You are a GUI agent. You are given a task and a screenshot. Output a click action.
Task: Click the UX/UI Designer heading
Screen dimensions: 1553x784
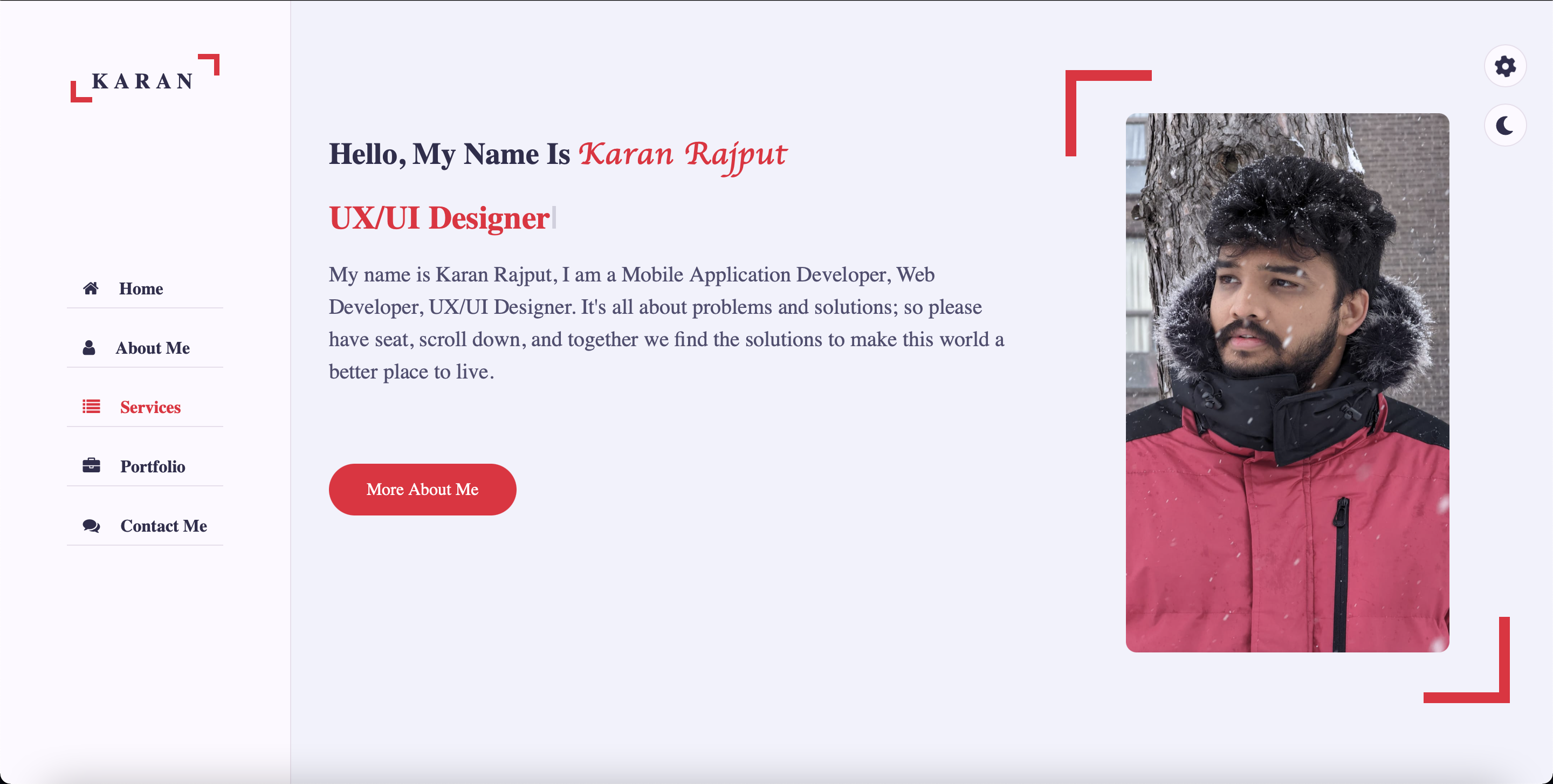(x=439, y=218)
